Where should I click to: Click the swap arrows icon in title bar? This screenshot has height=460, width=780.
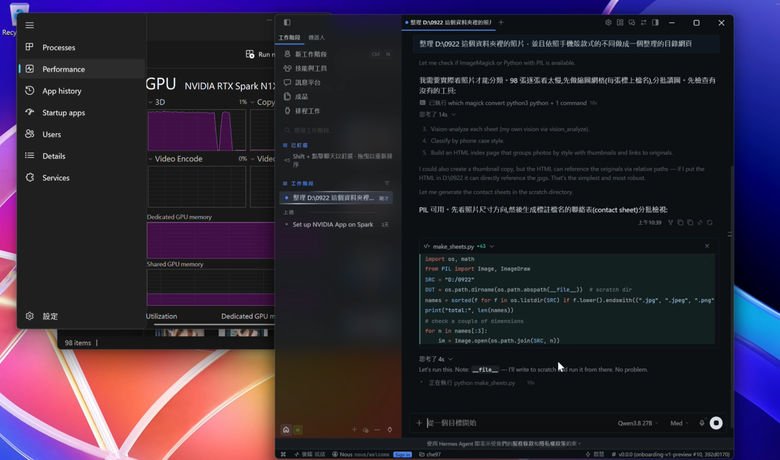pyautogui.click(x=643, y=22)
